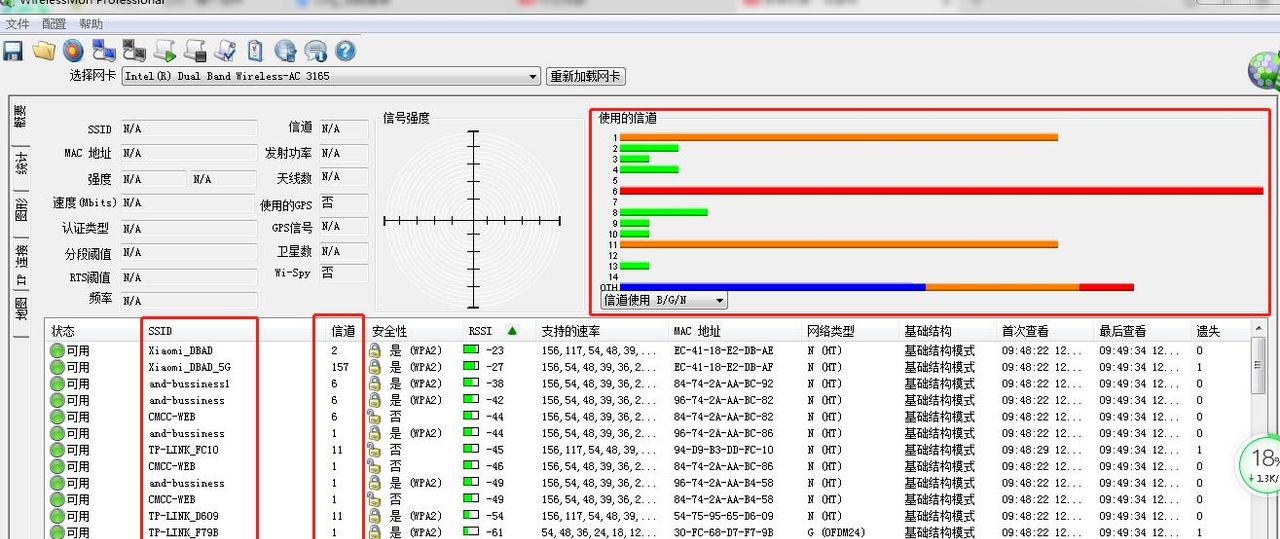Sort by the 网络类型 column header
This screenshot has height=539, width=1280.
[850, 331]
